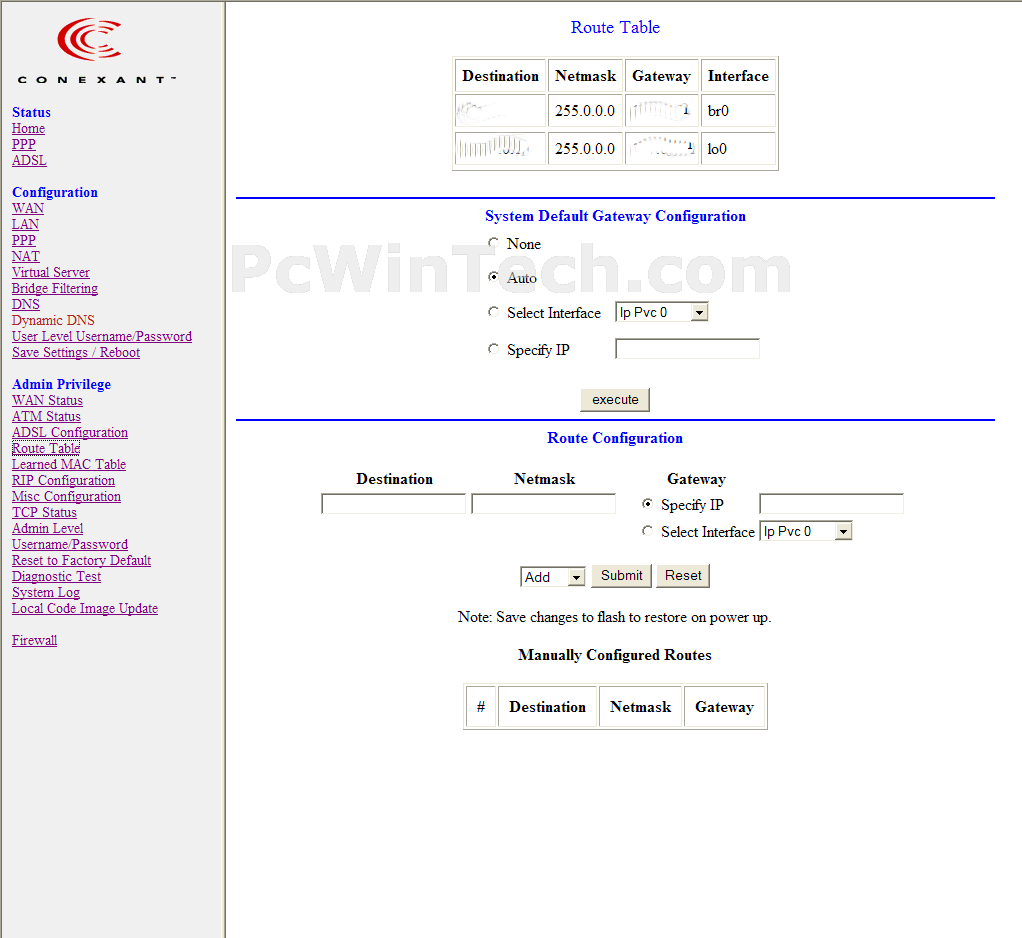Open the PPP link under Status
This screenshot has height=938, width=1022.
(x=23, y=144)
